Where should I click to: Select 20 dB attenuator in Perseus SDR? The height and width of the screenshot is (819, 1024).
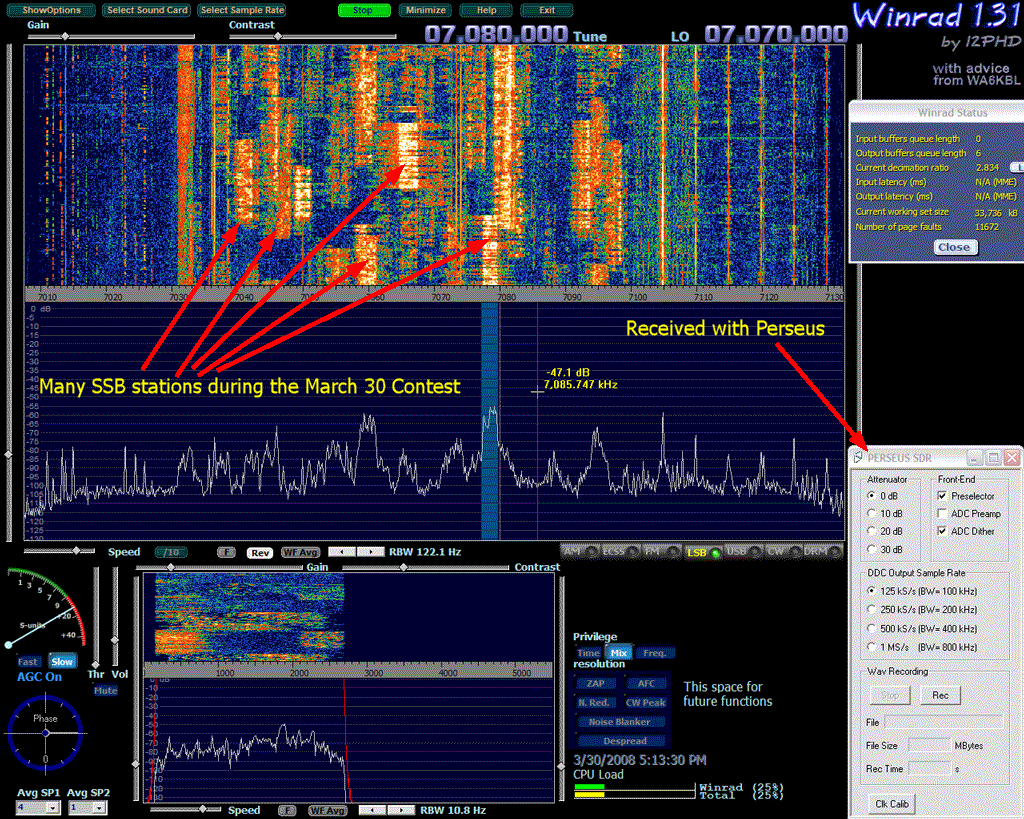(886, 531)
